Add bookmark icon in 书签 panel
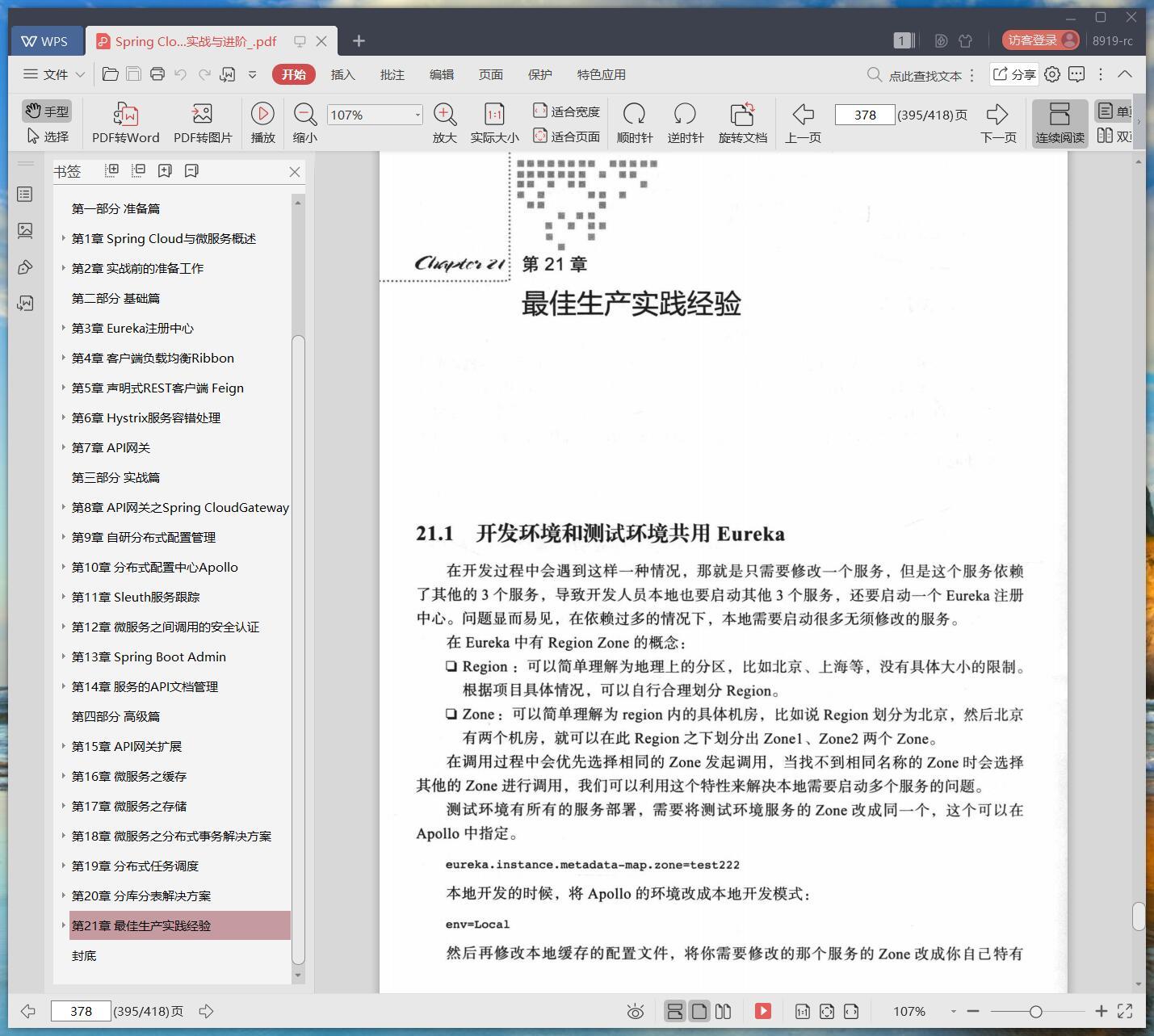Viewport: 1154px width, 1036px height. click(x=165, y=170)
